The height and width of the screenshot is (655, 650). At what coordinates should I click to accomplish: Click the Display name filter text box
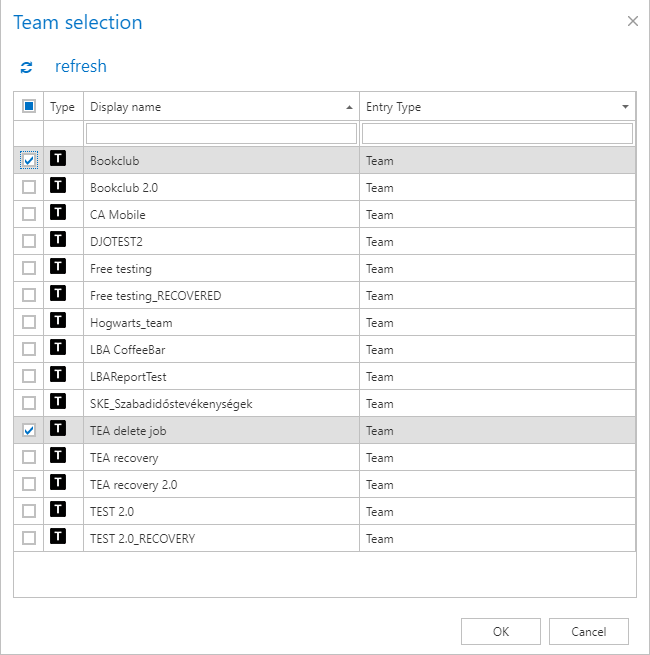pyautogui.click(x=221, y=133)
